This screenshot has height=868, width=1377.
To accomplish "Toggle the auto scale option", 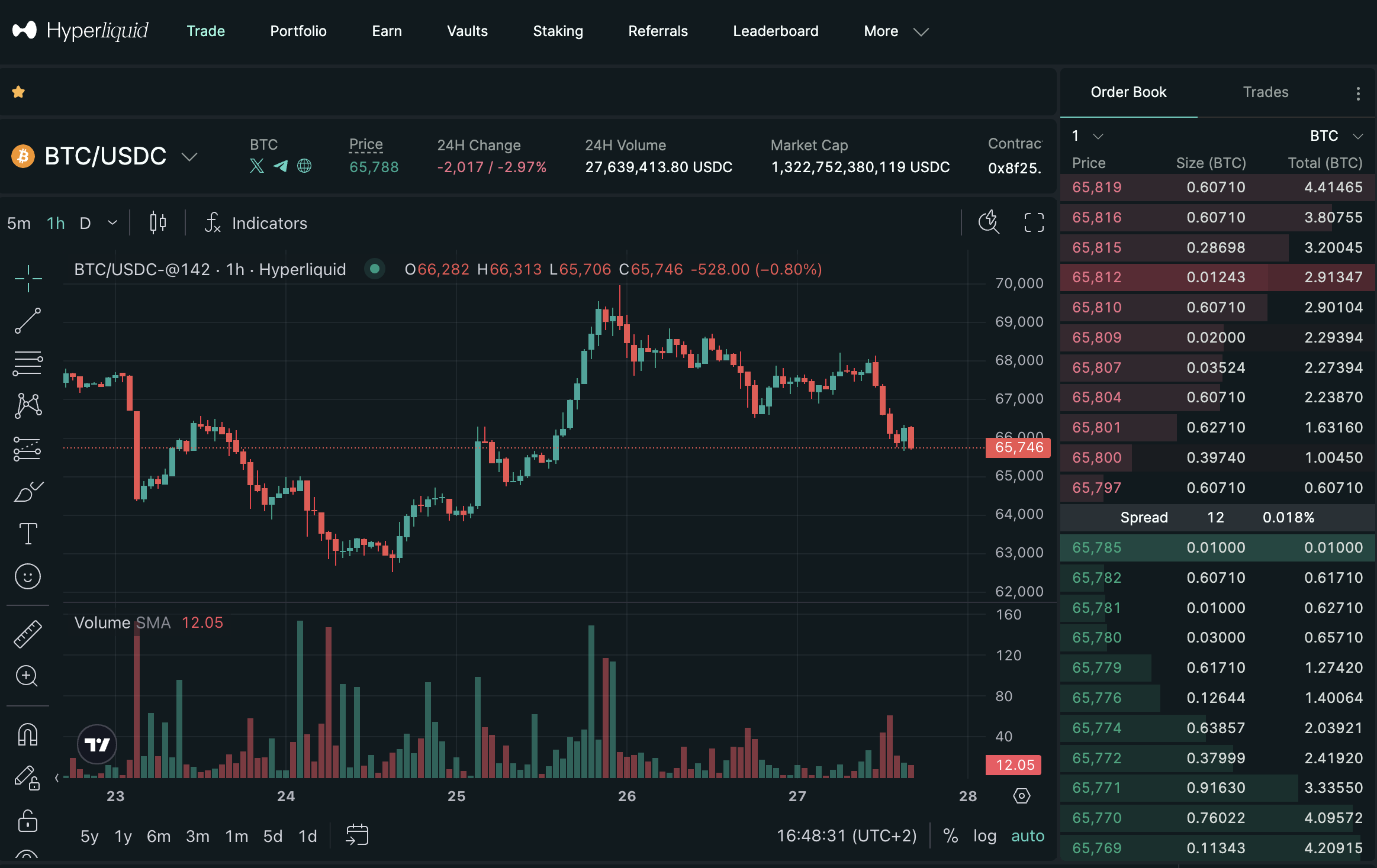I will [x=1027, y=835].
